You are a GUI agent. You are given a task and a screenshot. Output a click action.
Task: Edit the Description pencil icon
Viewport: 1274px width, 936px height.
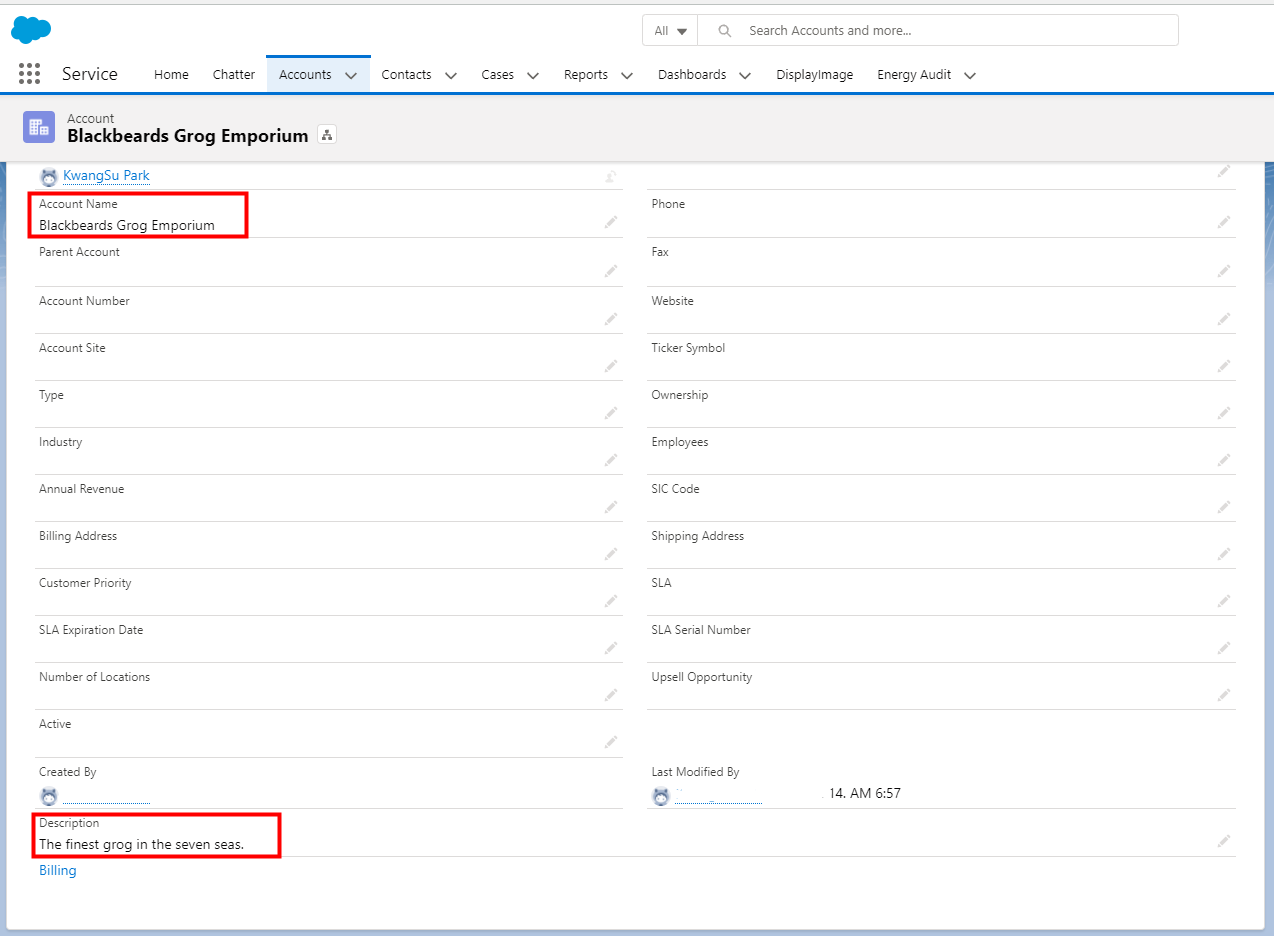[1223, 842]
